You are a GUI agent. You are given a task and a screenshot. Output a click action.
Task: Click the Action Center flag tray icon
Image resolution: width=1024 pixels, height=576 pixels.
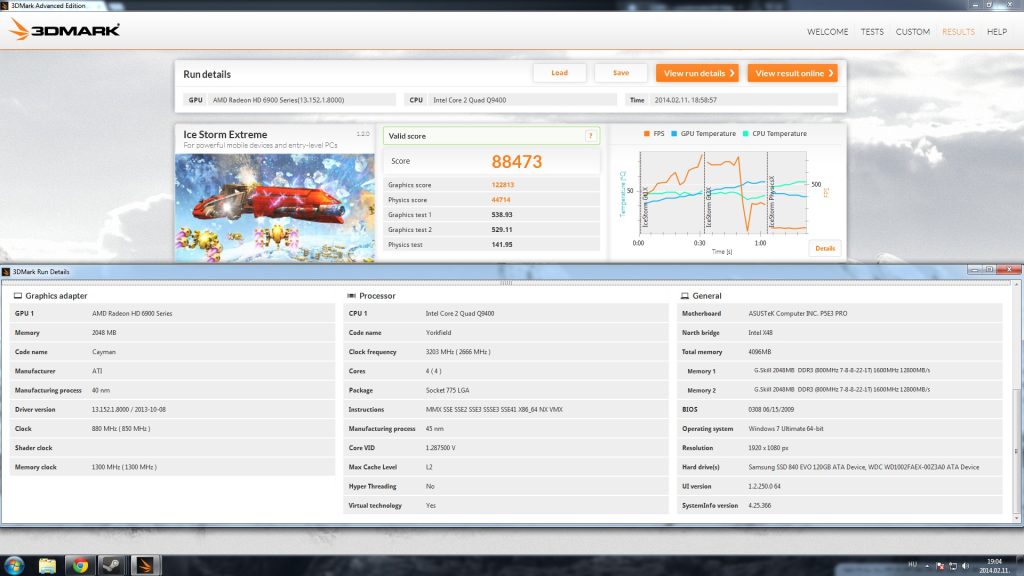(x=940, y=566)
